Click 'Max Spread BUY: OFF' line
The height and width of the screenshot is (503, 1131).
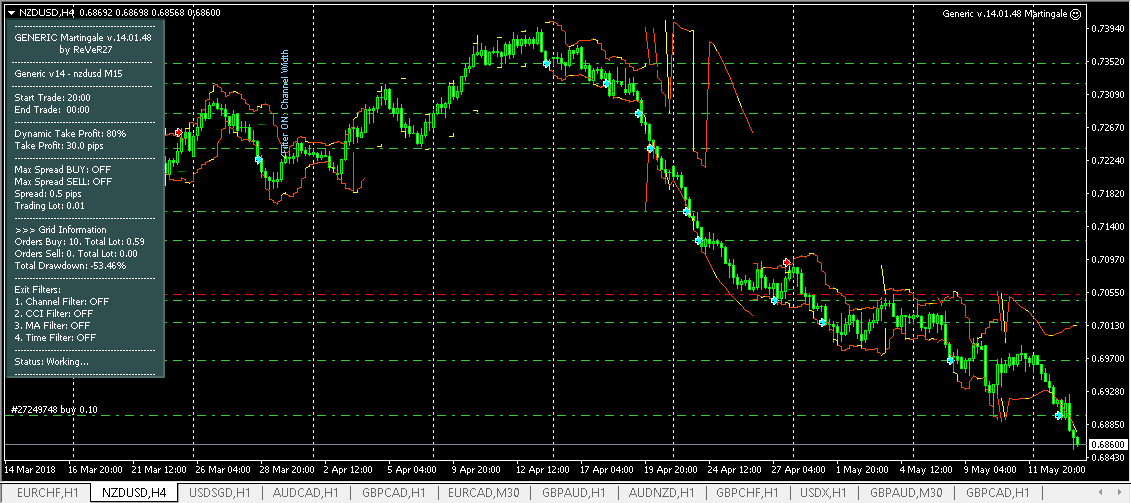61,170
